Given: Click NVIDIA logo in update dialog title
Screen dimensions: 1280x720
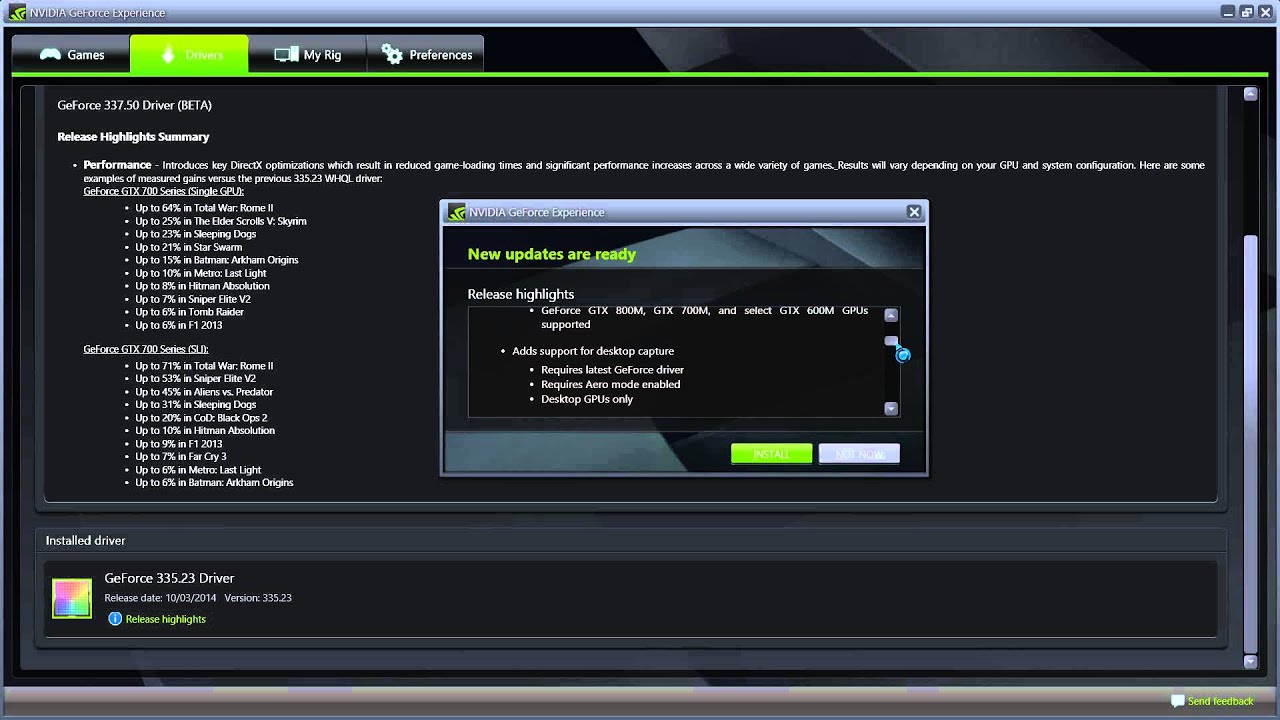Looking at the screenshot, I should tap(457, 212).
